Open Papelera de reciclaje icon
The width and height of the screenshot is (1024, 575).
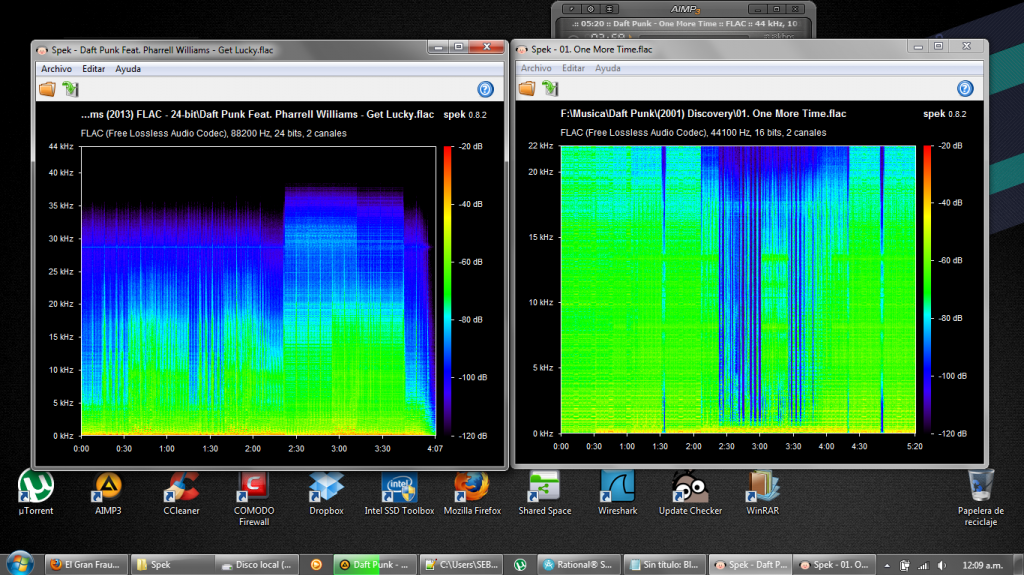tap(980, 498)
